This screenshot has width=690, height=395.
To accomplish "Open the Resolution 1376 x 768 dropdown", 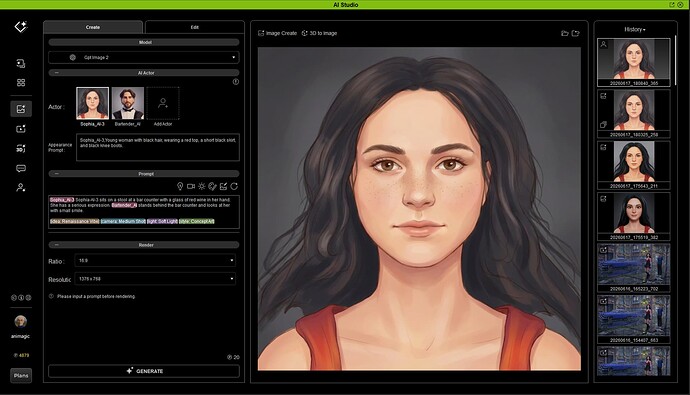I will [155, 279].
